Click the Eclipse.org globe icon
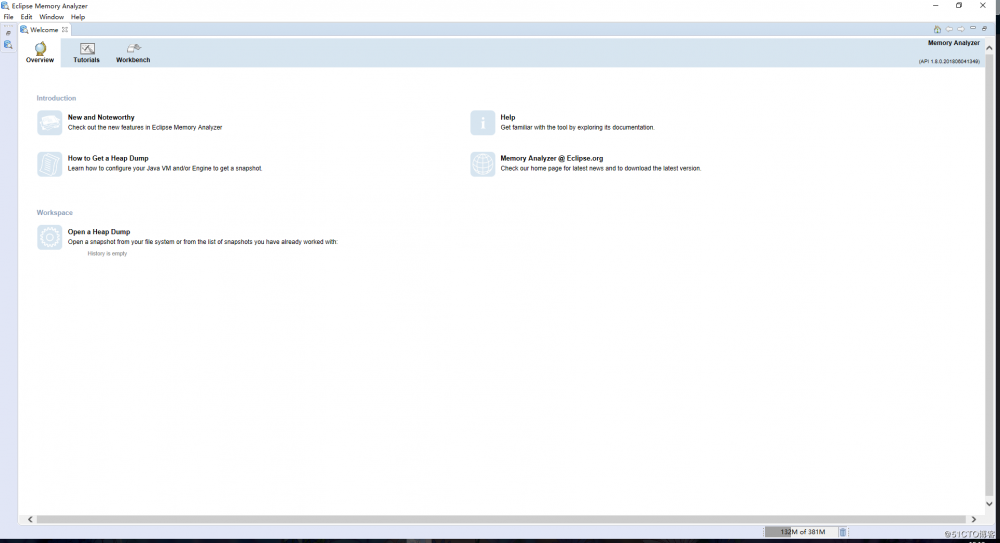This screenshot has height=543, width=1000. pyautogui.click(x=482, y=164)
